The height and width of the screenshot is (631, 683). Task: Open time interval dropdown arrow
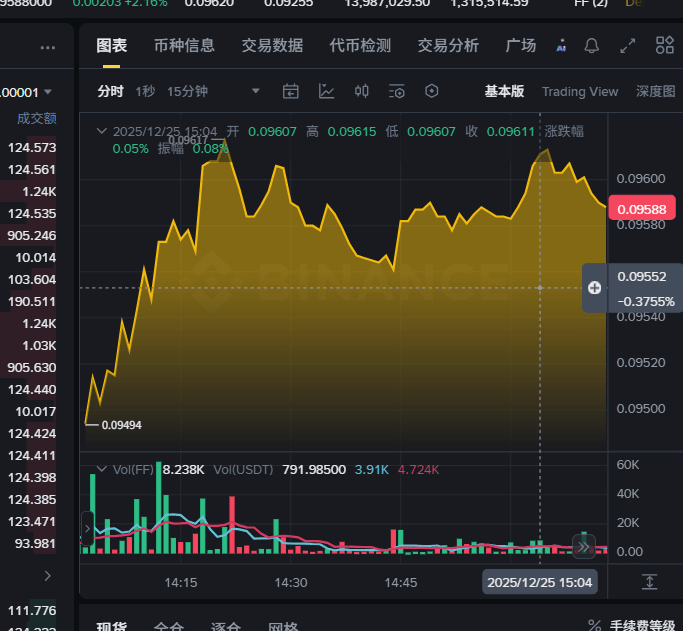point(256,91)
